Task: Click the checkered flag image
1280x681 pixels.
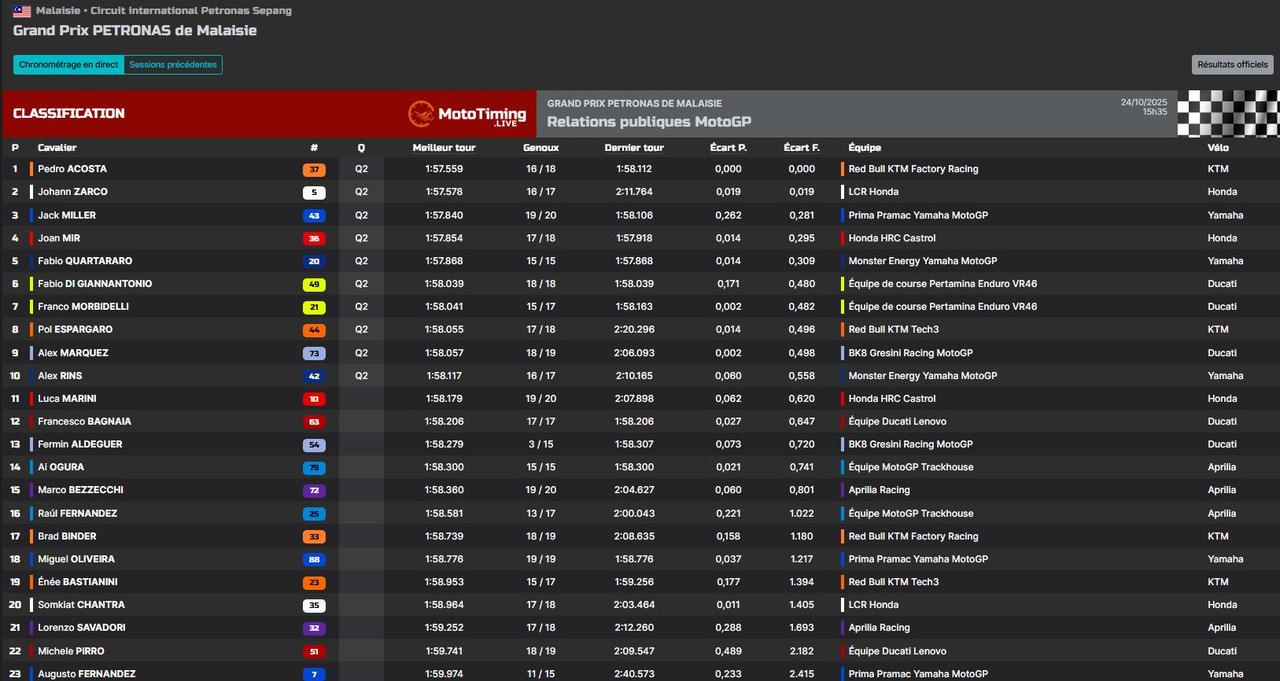Action: click(x=1228, y=114)
